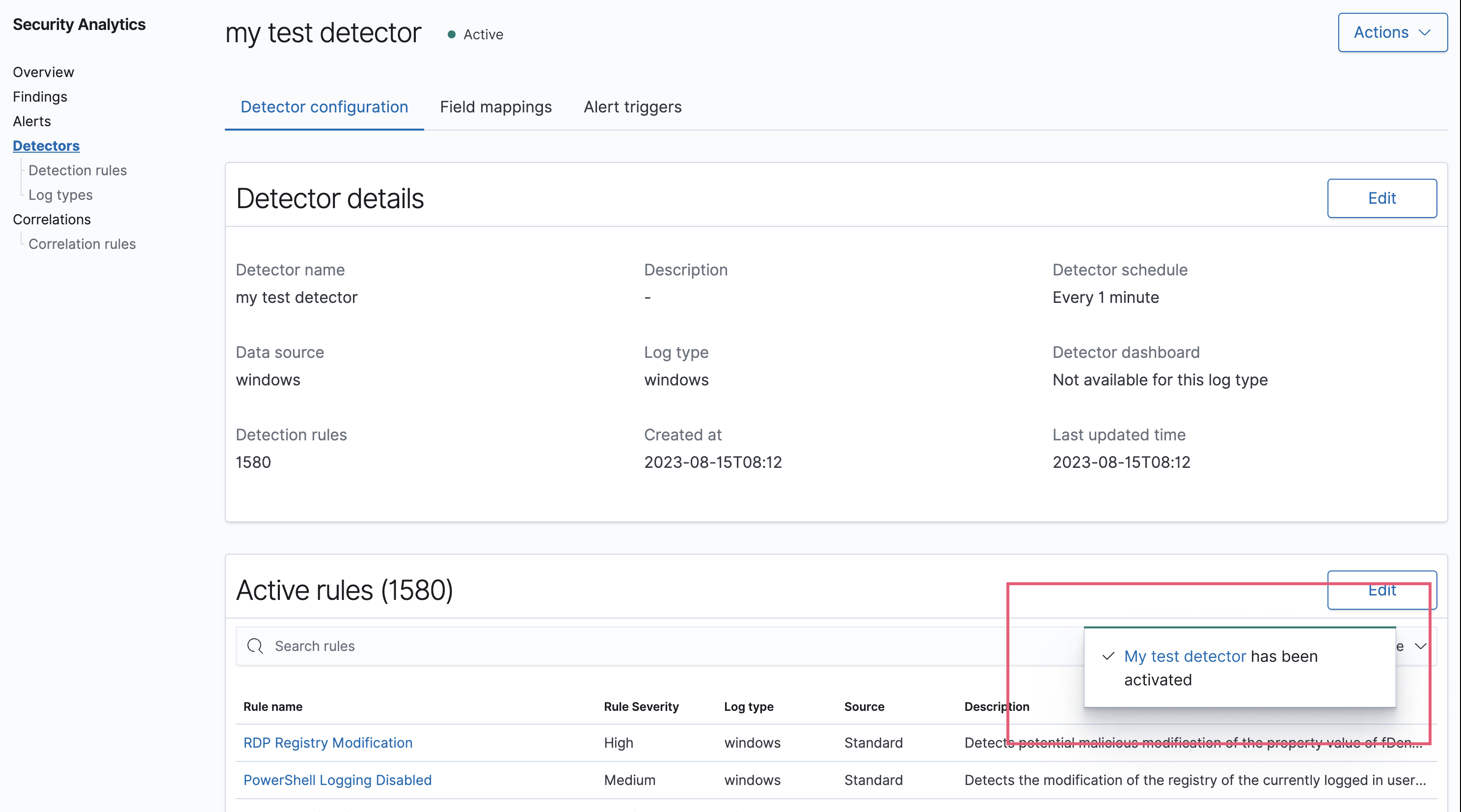The height and width of the screenshot is (812, 1461).
Task: Click Edit in the Detector details panel
Action: click(x=1382, y=198)
